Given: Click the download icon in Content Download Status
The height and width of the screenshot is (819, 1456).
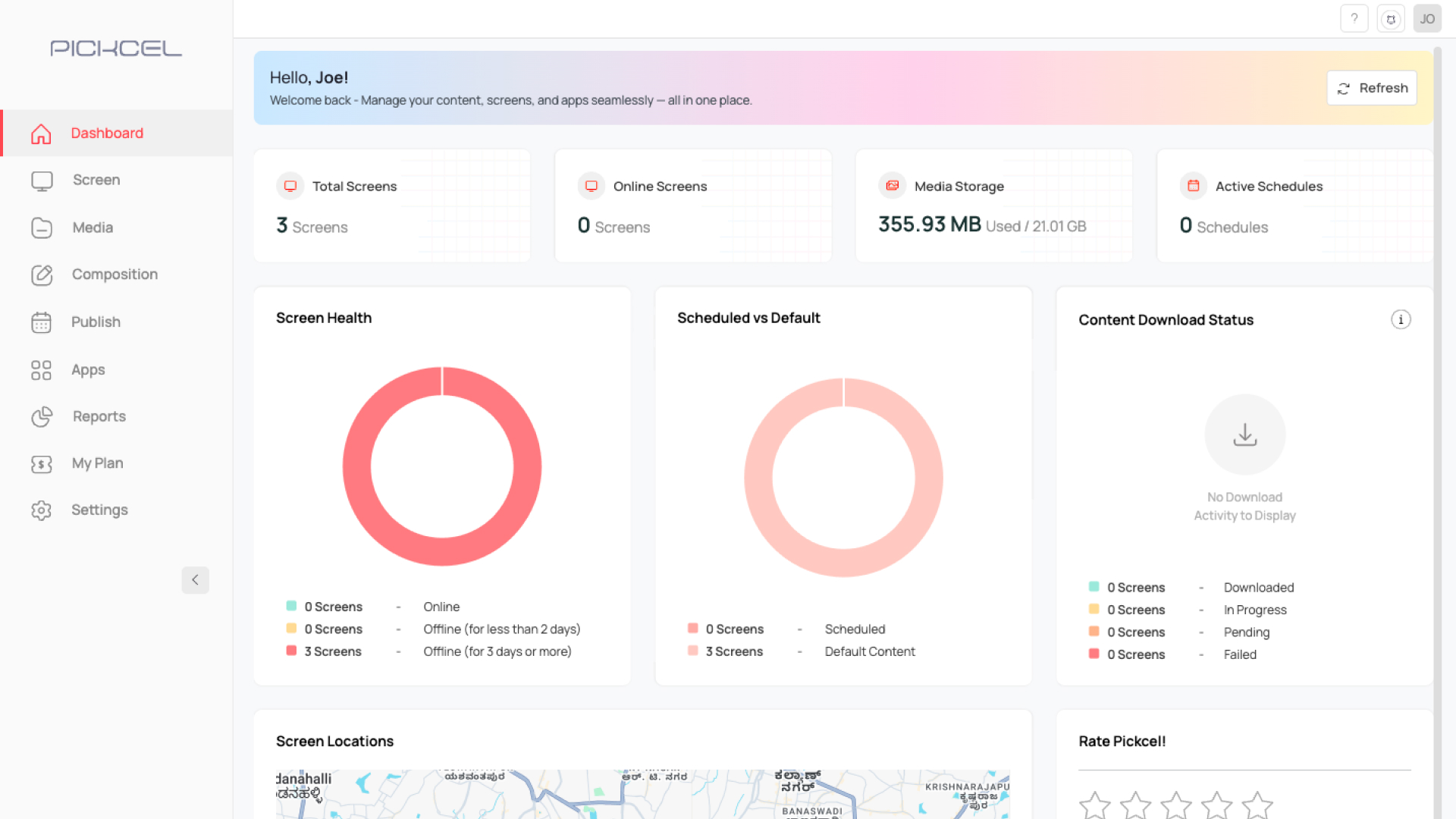Looking at the screenshot, I should coord(1244,434).
